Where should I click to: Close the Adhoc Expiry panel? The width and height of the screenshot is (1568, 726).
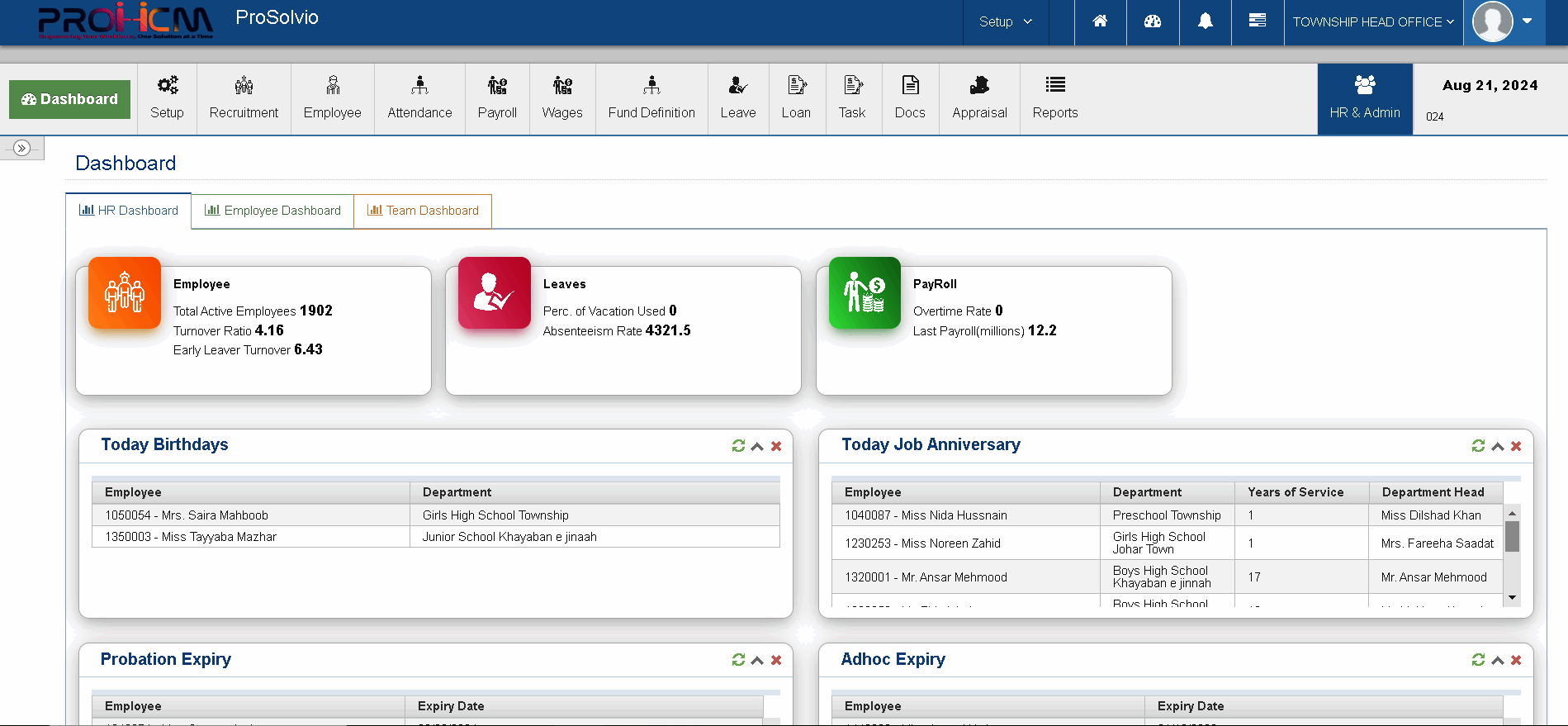pos(1516,660)
